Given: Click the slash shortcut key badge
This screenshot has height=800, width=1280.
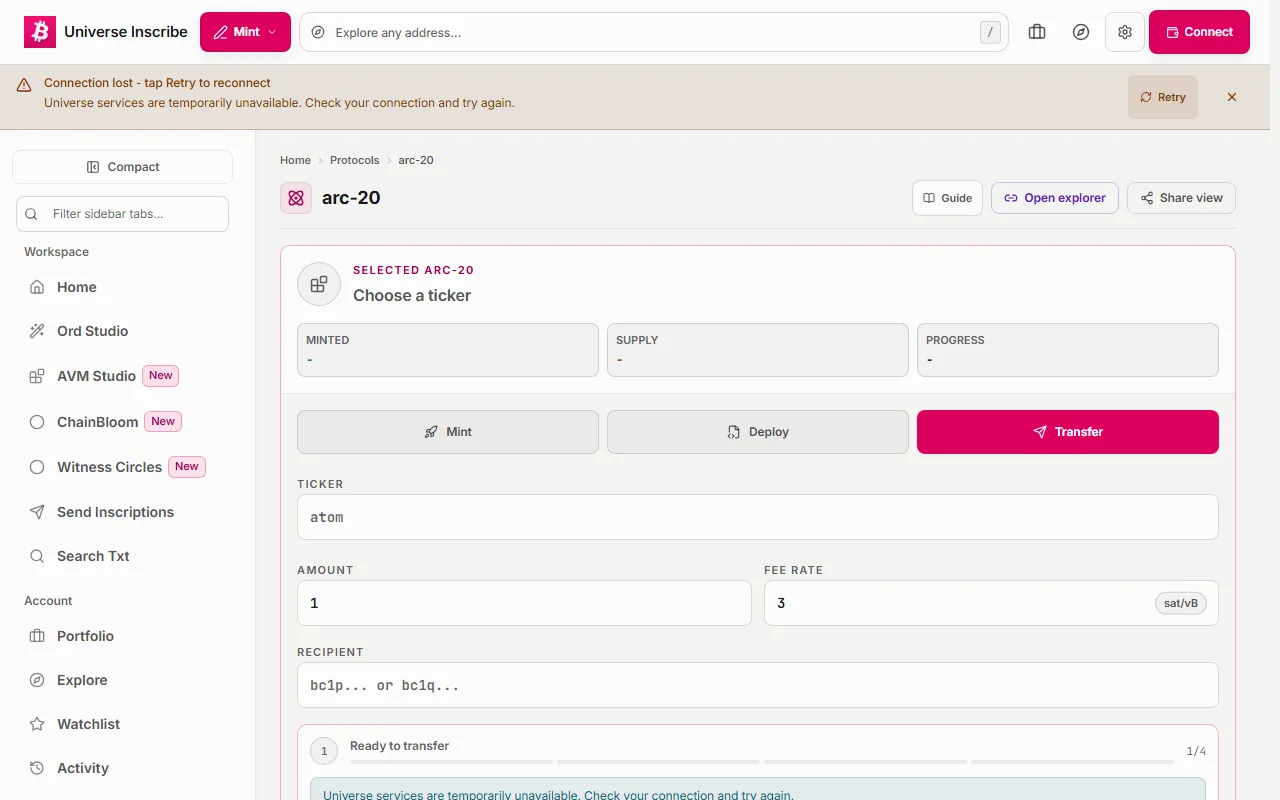Looking at the screenshot, I should click(x=990, y=32).
